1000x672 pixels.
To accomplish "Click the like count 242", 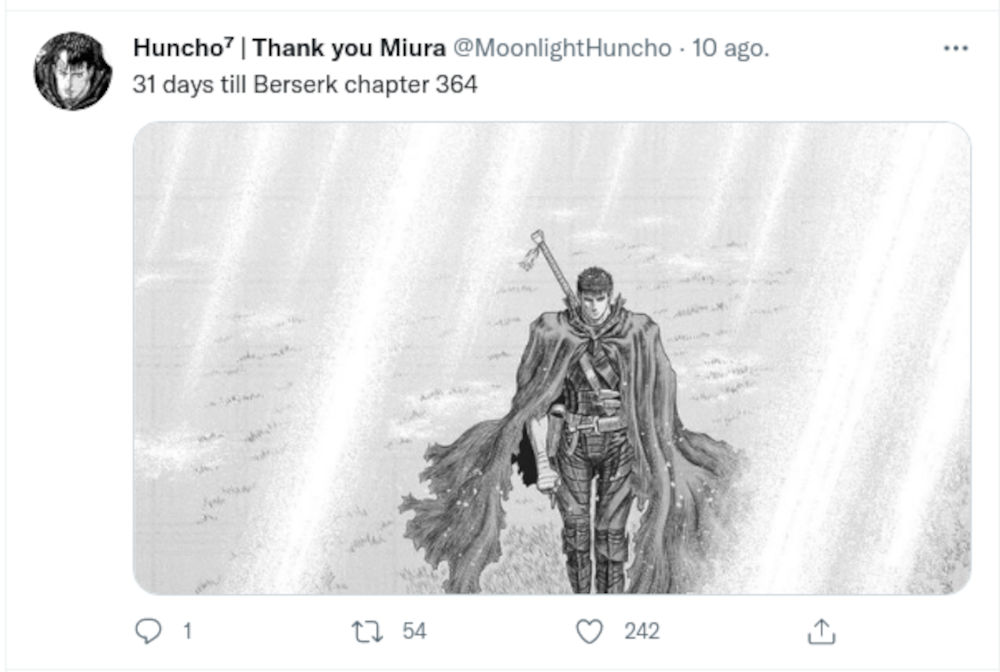I will pos(642,631).
